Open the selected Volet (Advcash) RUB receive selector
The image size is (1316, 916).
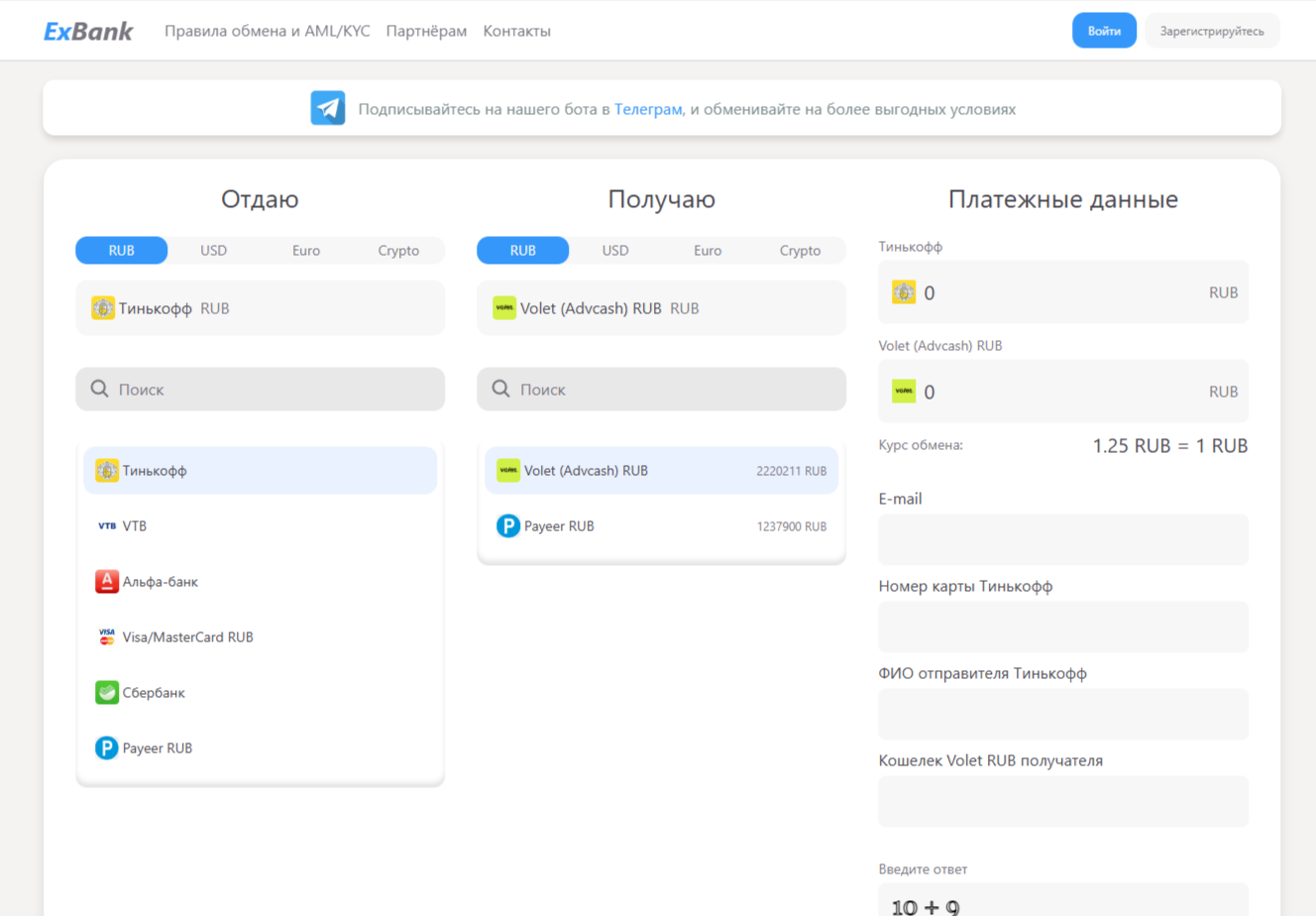click(x=662, y=308)
